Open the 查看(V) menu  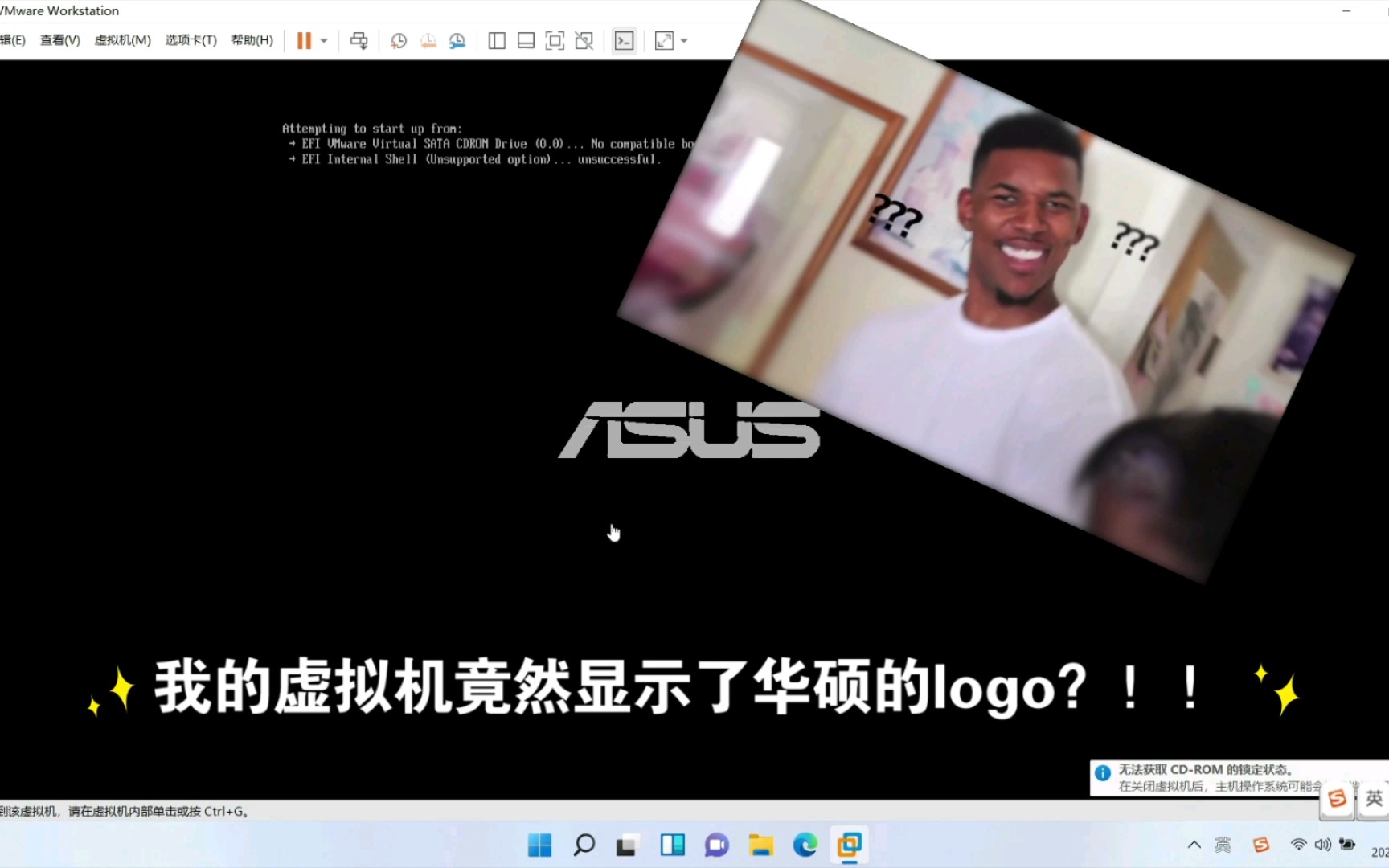[60, 40]
